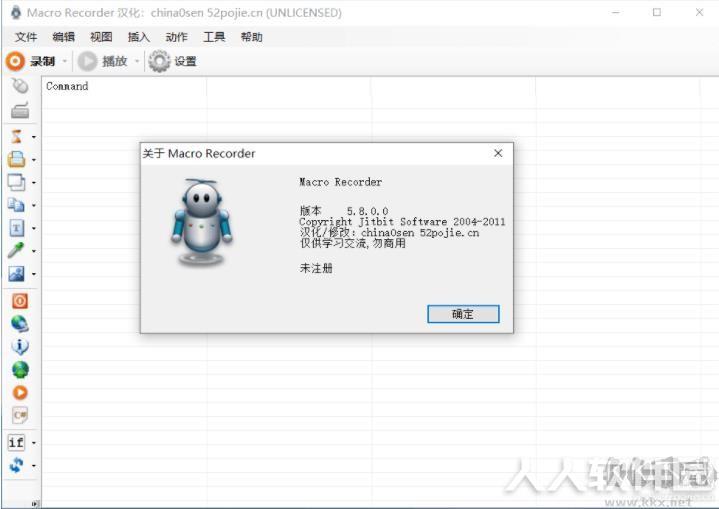
Task: Expand the arrow beside the eyedropper icon
Action: (34, 251)
